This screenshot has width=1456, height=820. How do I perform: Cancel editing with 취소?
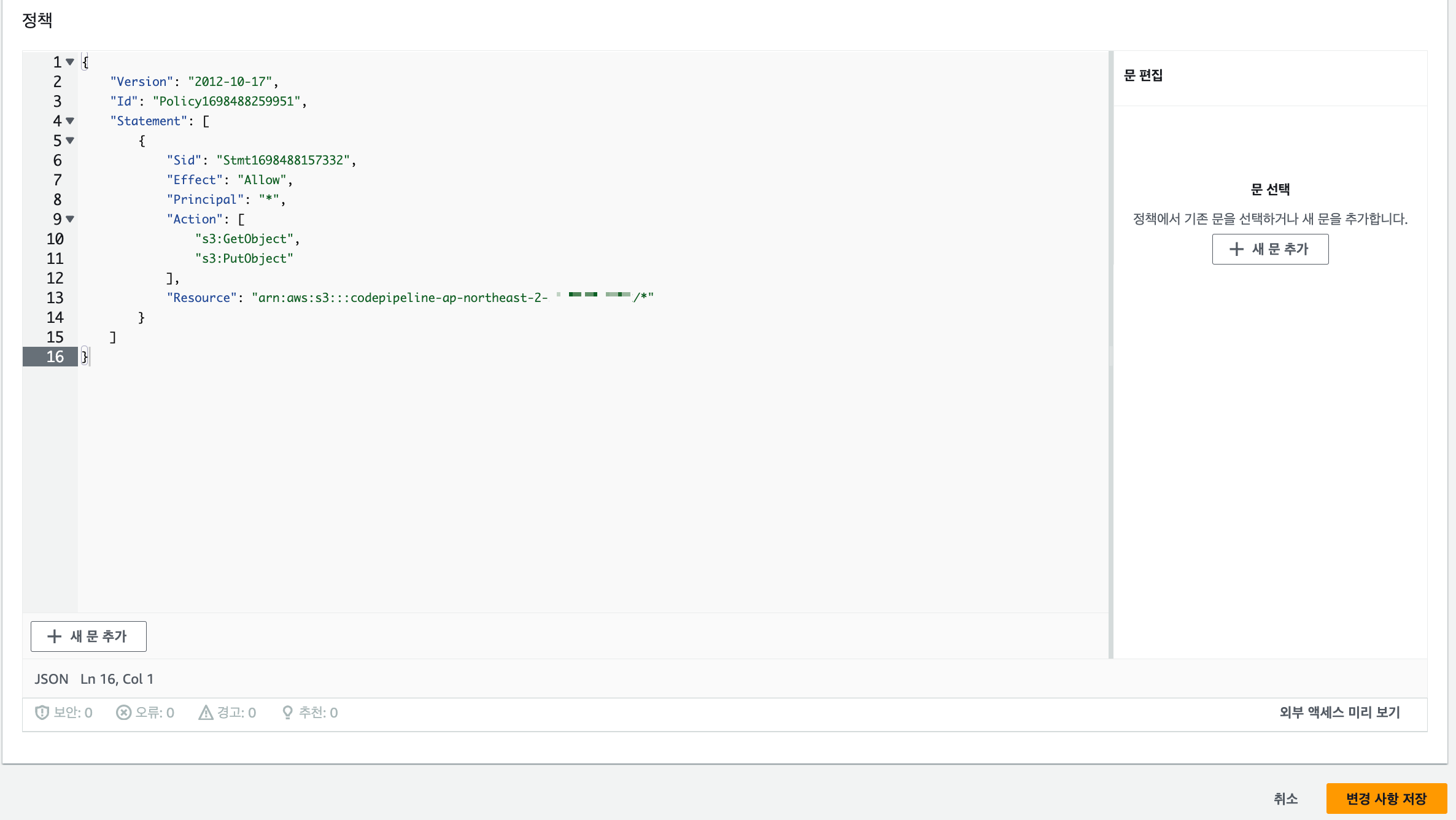[x=1285, y=799]
